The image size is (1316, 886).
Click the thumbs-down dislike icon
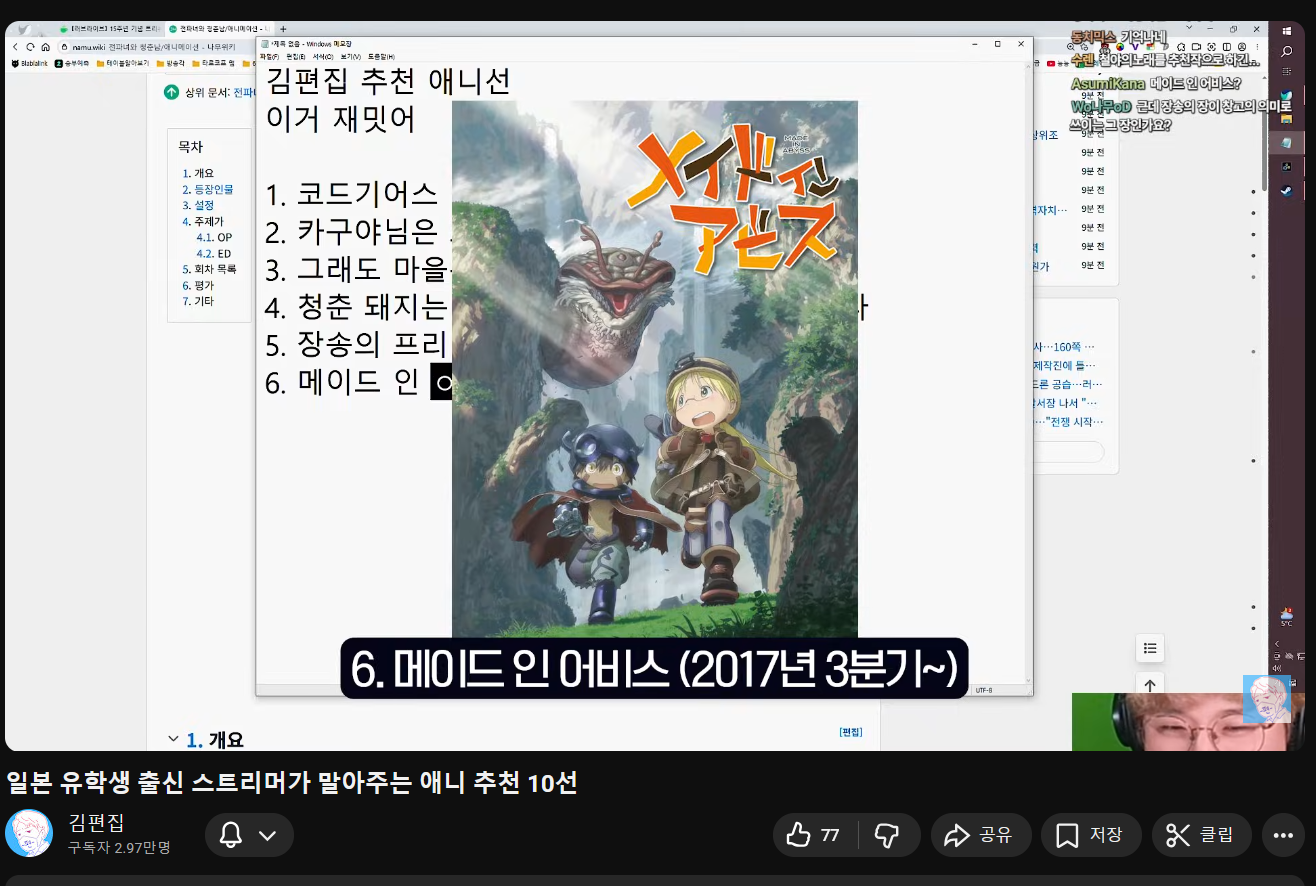(886, 835)
